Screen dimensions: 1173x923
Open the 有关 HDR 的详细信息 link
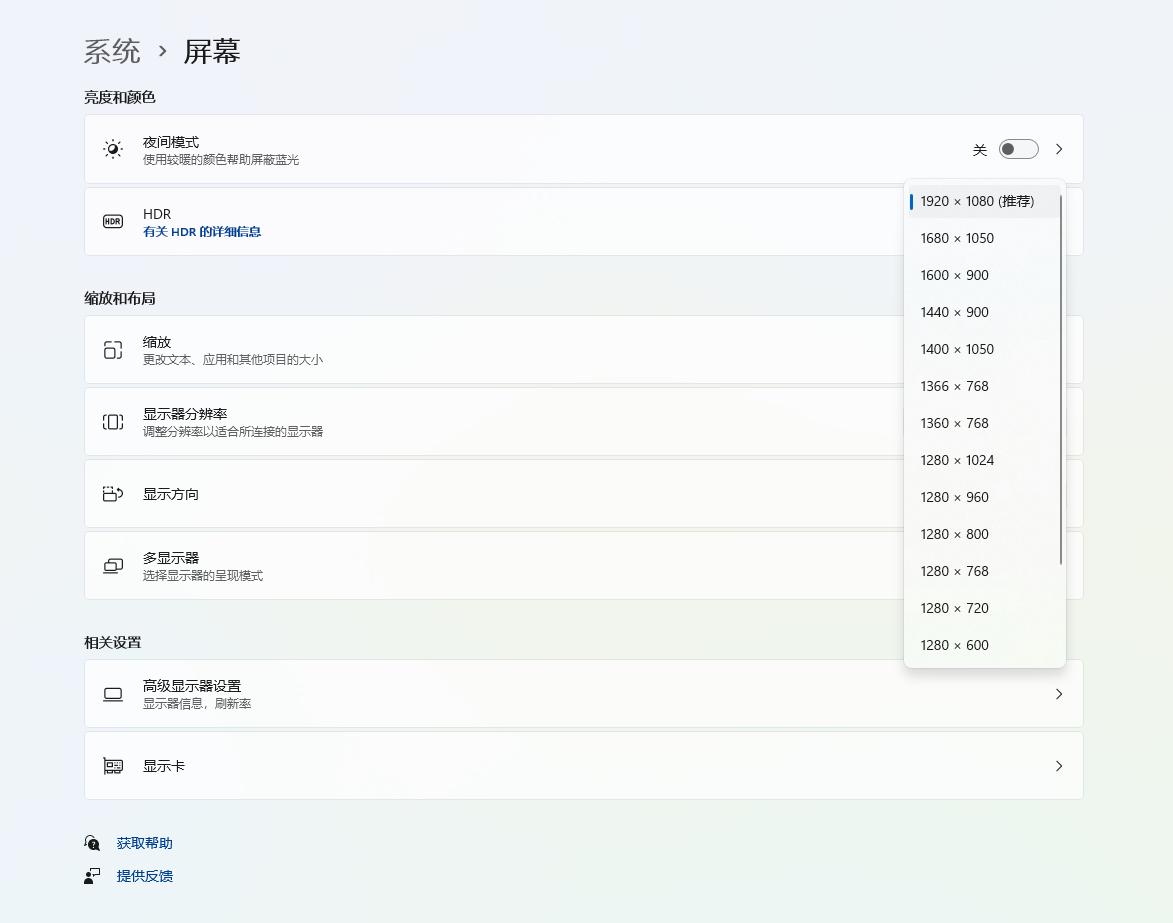pos(202,231)
